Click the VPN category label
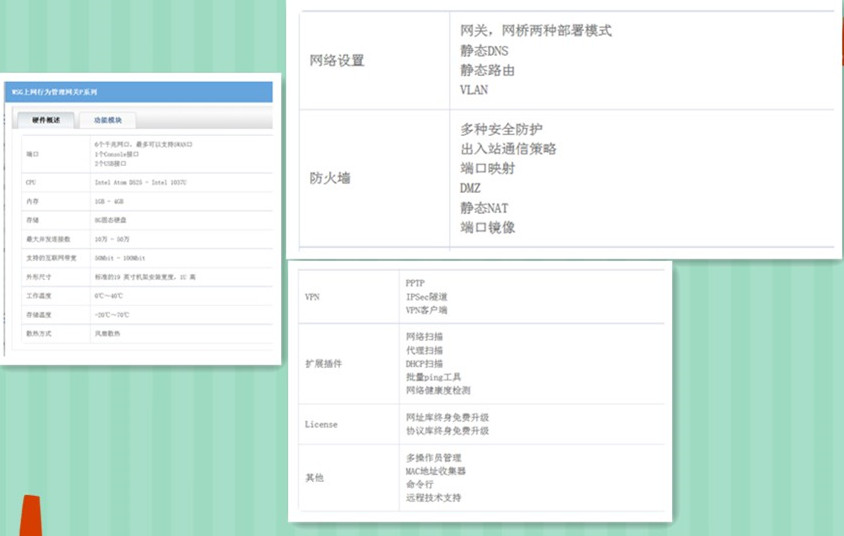844x536 pixels. pyautogui.click(x=312, y=297)
